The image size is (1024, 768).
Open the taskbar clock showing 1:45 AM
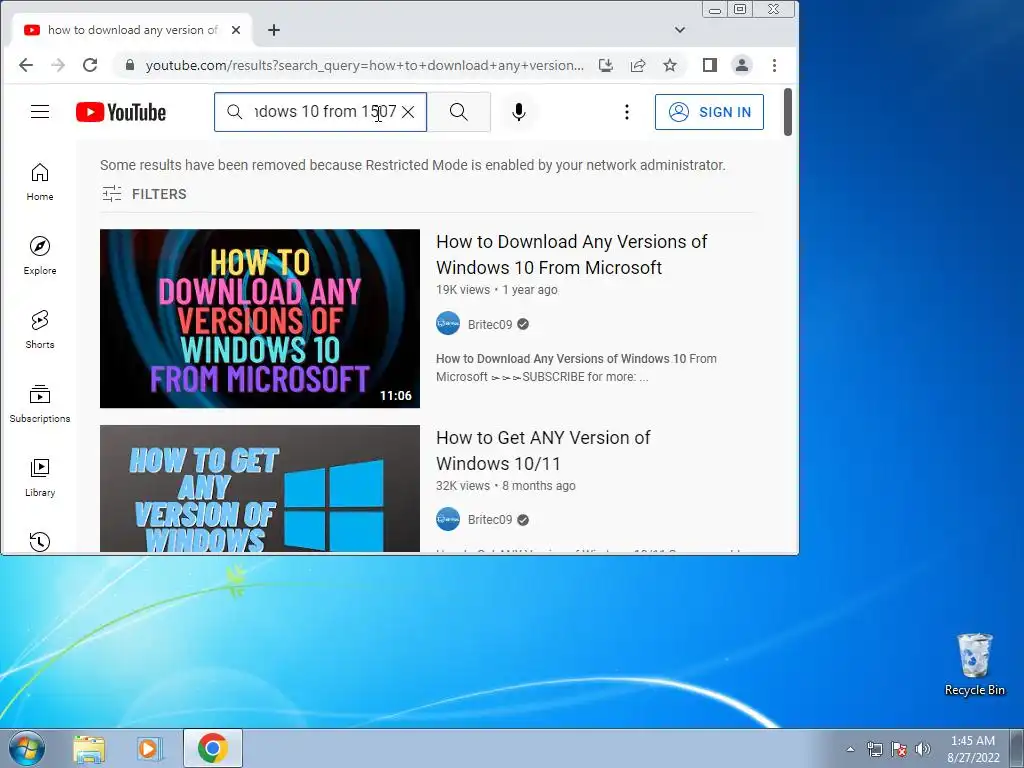(973, 749)
